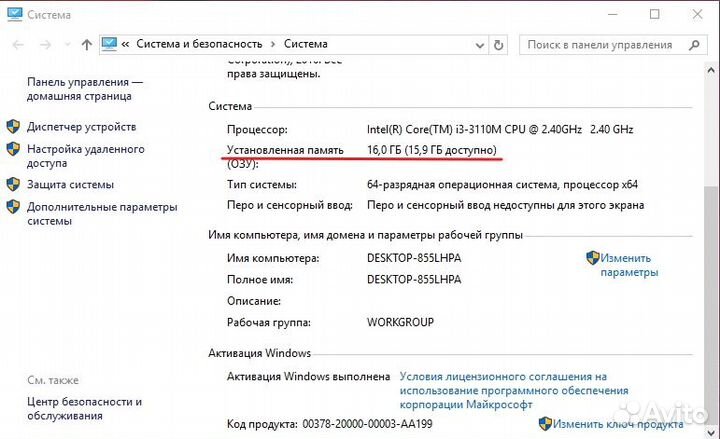This screenshot has height=439, width=720.
Task: Click the 'Рабочая группа:' label
Action: [269, 322]
